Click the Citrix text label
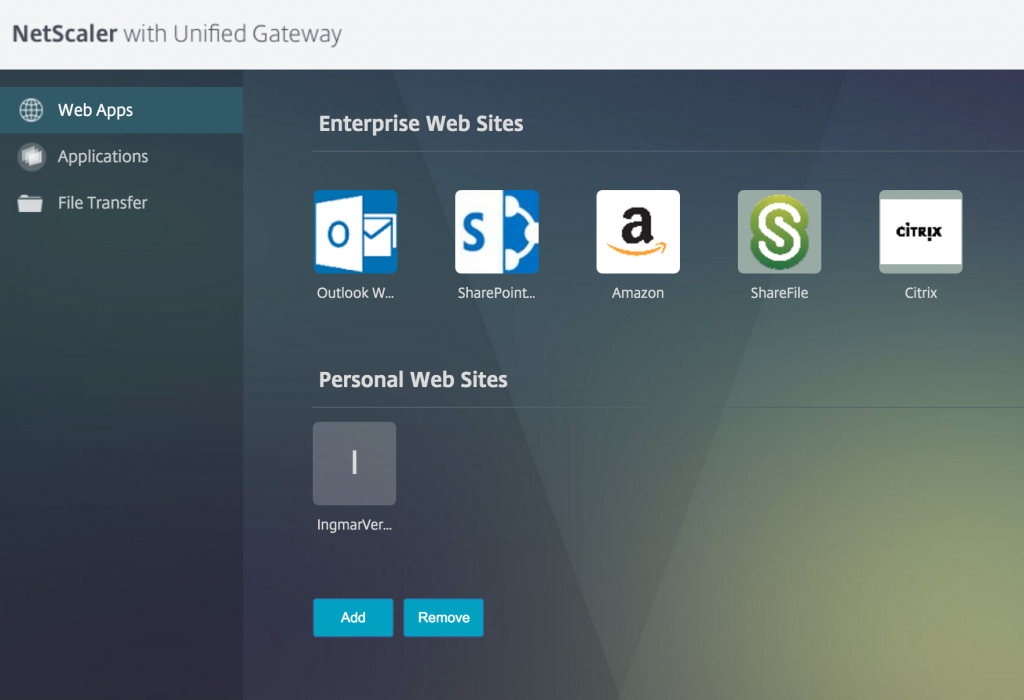Image resolution: width=1024 pixels, height=700 pixels. (920, 293)
